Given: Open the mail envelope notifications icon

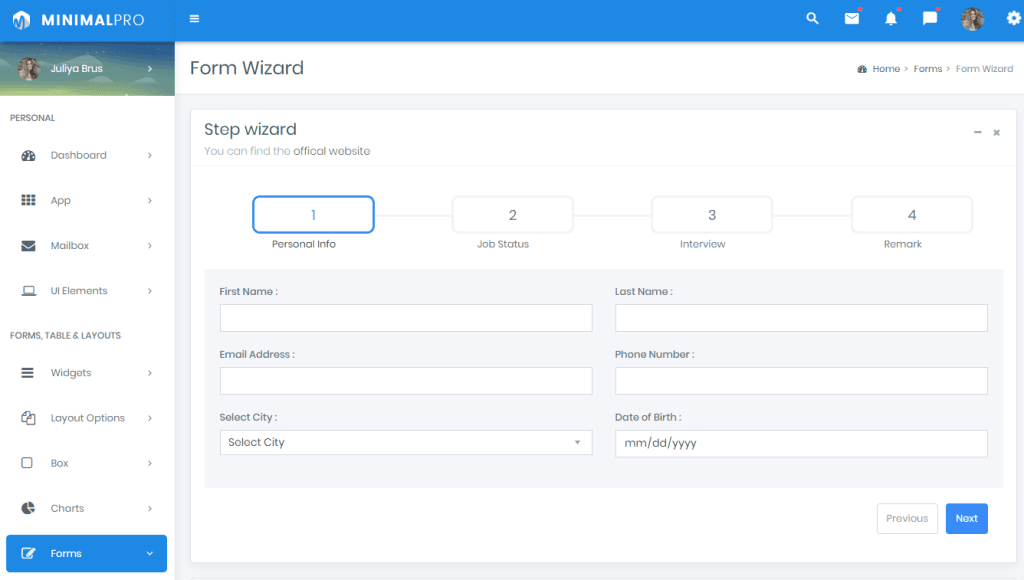Looking at the screenshot, I should pyautogui.click(x=852, y=18).
